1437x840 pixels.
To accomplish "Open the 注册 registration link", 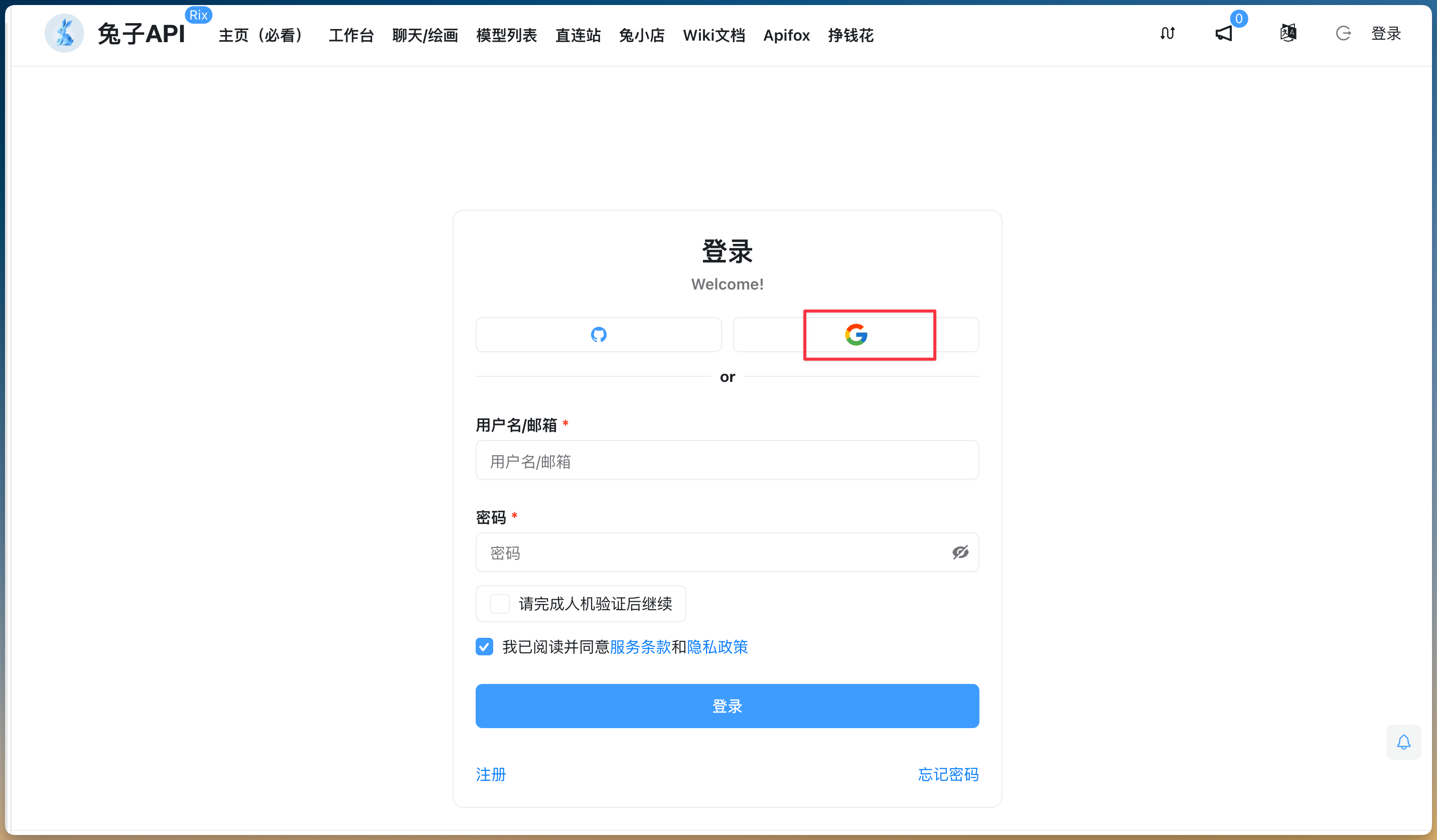I will (490, 774).
